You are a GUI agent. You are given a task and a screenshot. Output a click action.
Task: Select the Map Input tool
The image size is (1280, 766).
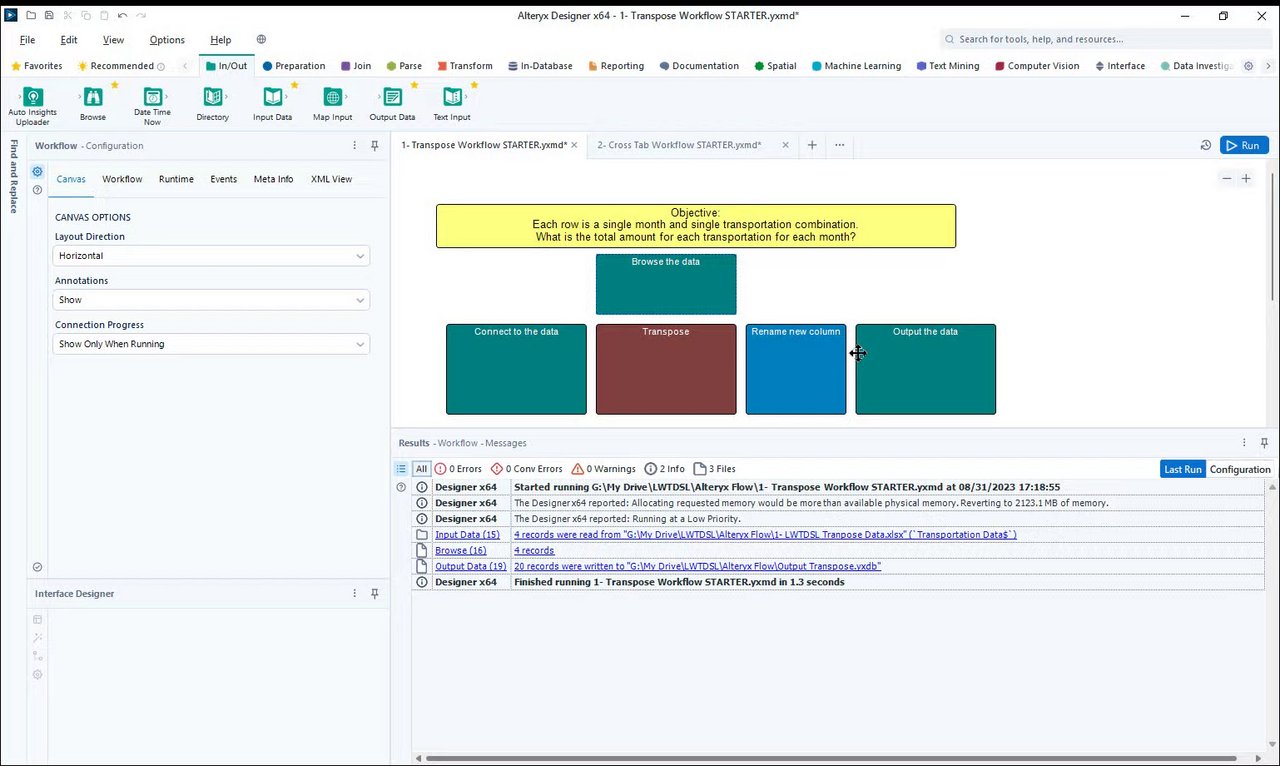point(333,104)
